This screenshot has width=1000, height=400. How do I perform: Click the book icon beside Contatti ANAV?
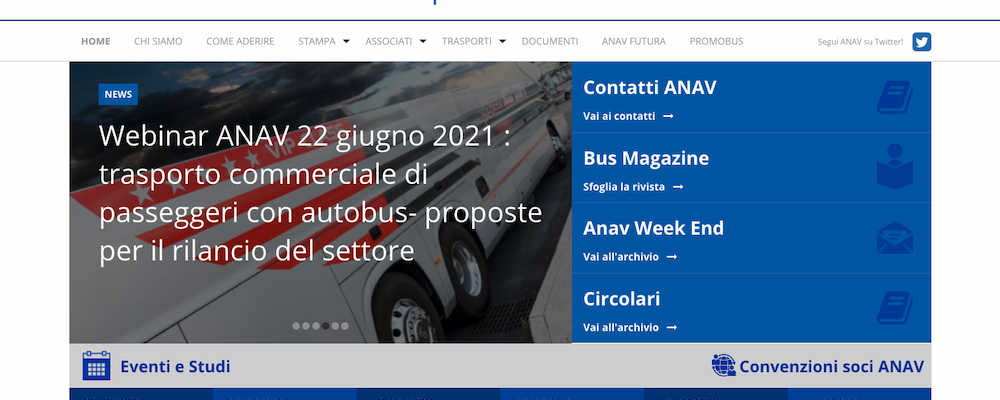click(x=895, y=98)
